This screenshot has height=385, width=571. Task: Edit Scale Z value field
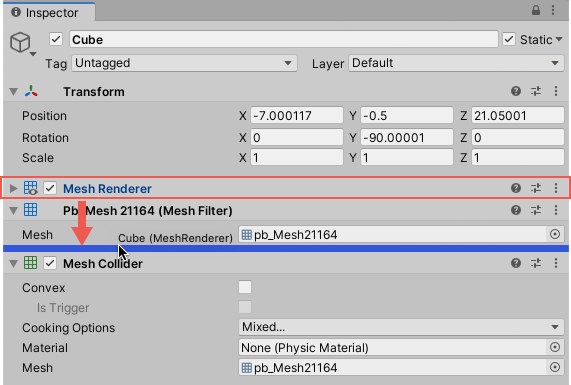point(518,158)
